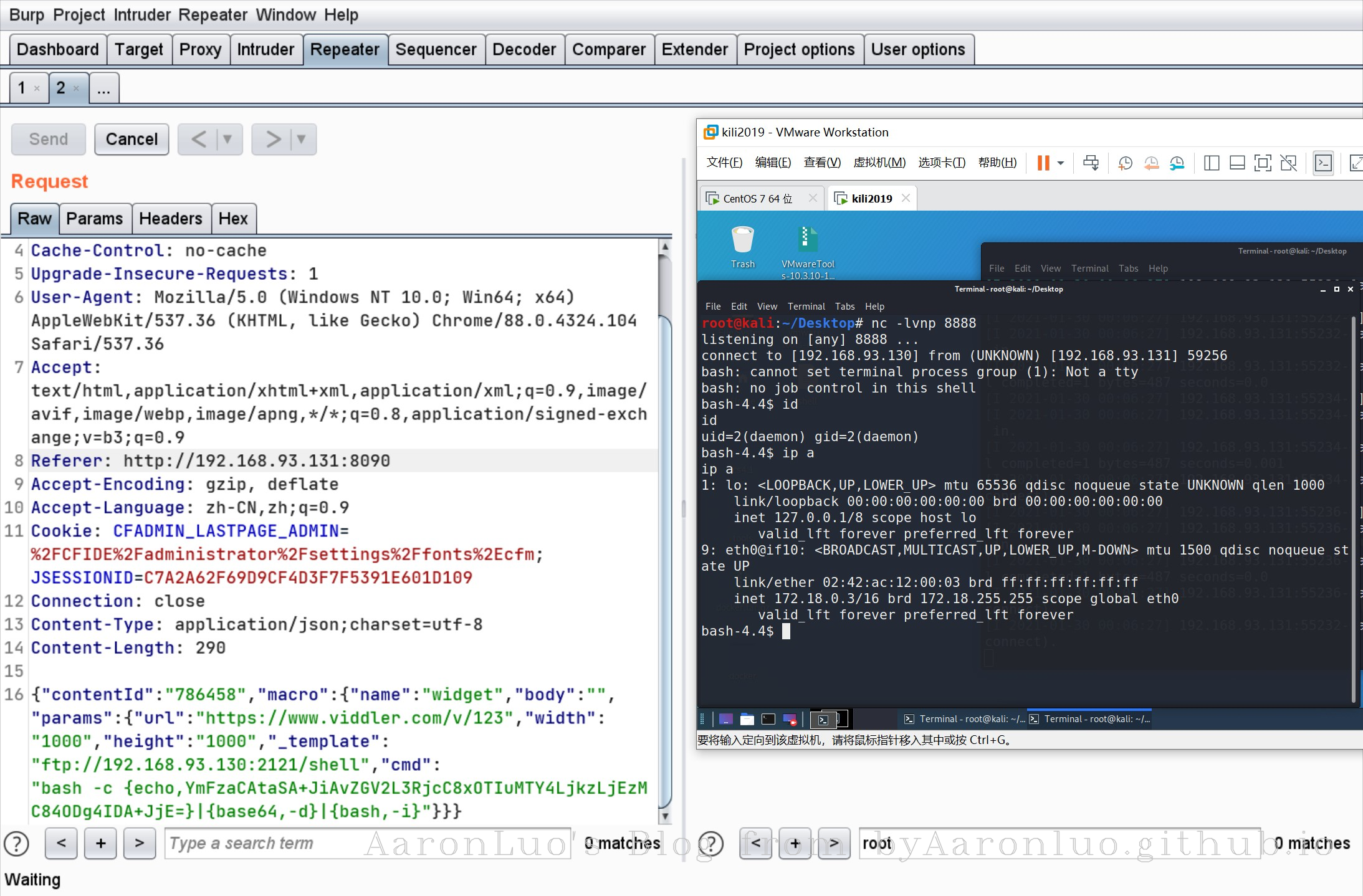Open the Kali file manager taskbar icon

747,720
